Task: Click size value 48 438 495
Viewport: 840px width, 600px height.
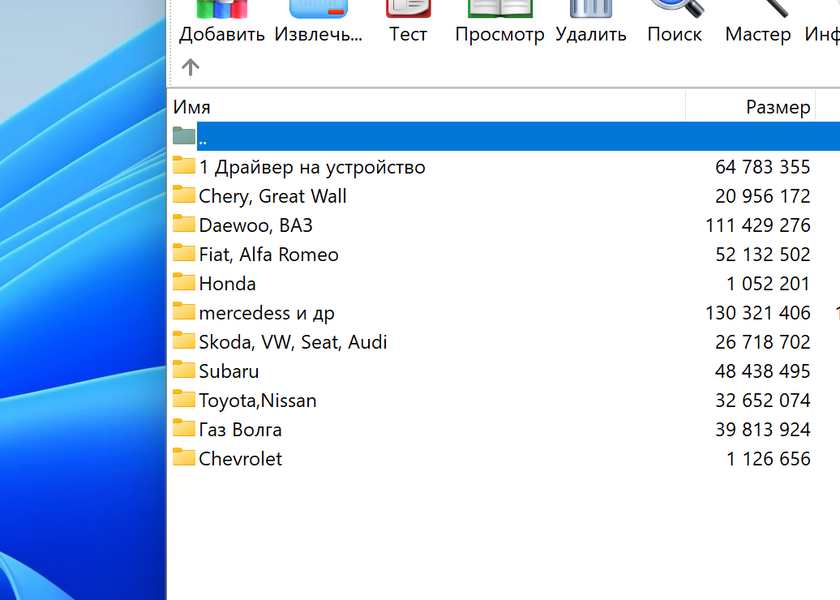Action: point(762,371)
